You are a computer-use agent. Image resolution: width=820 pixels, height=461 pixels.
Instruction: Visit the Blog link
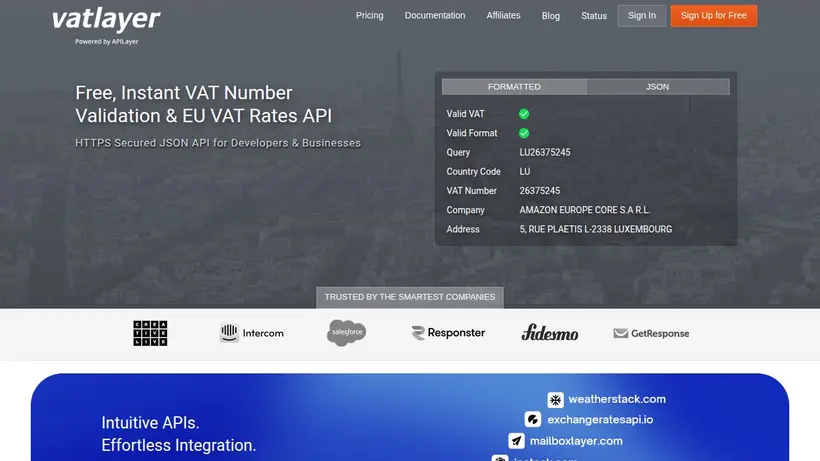551,16
